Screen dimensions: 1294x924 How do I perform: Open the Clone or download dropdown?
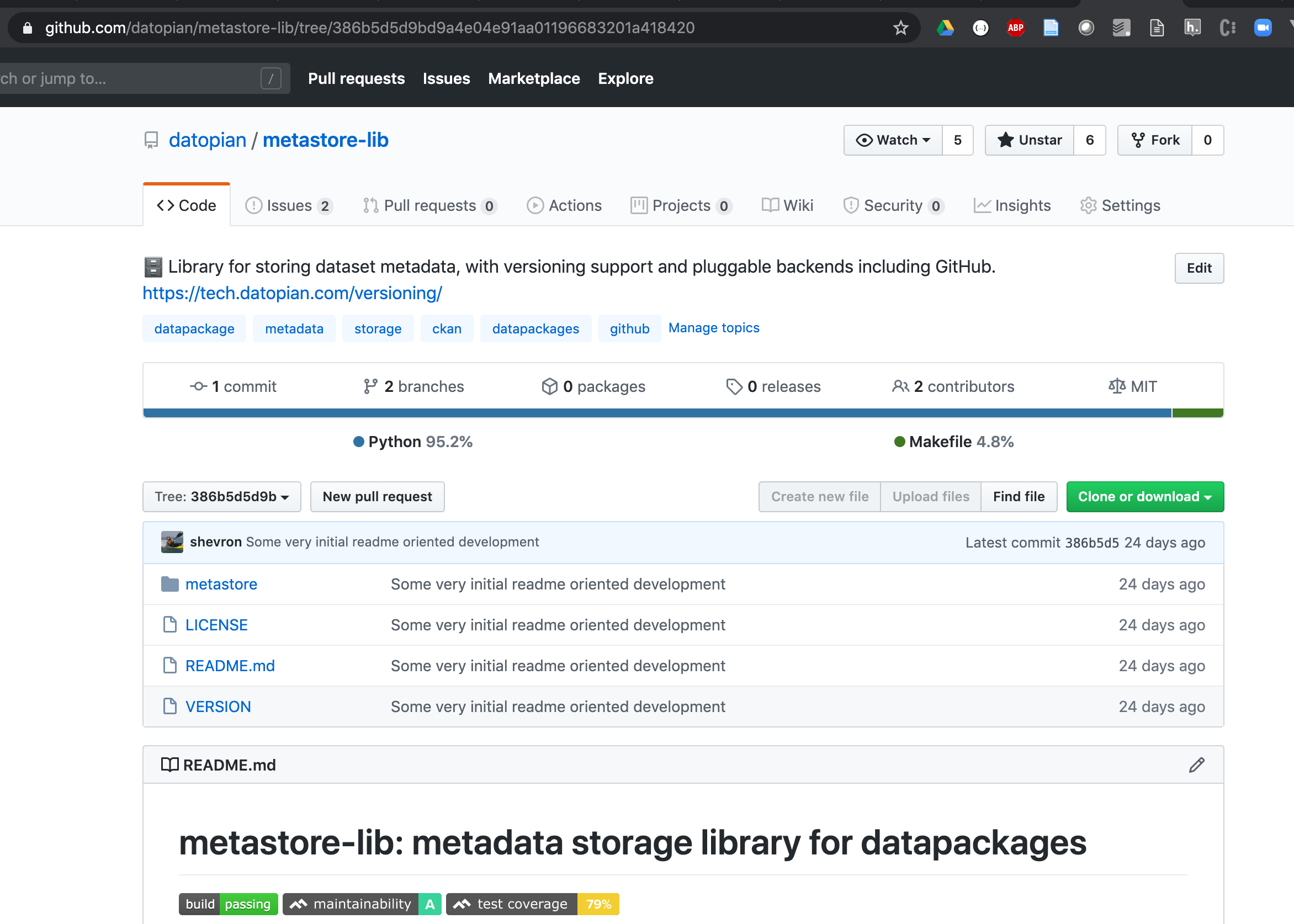[1144, 497]
